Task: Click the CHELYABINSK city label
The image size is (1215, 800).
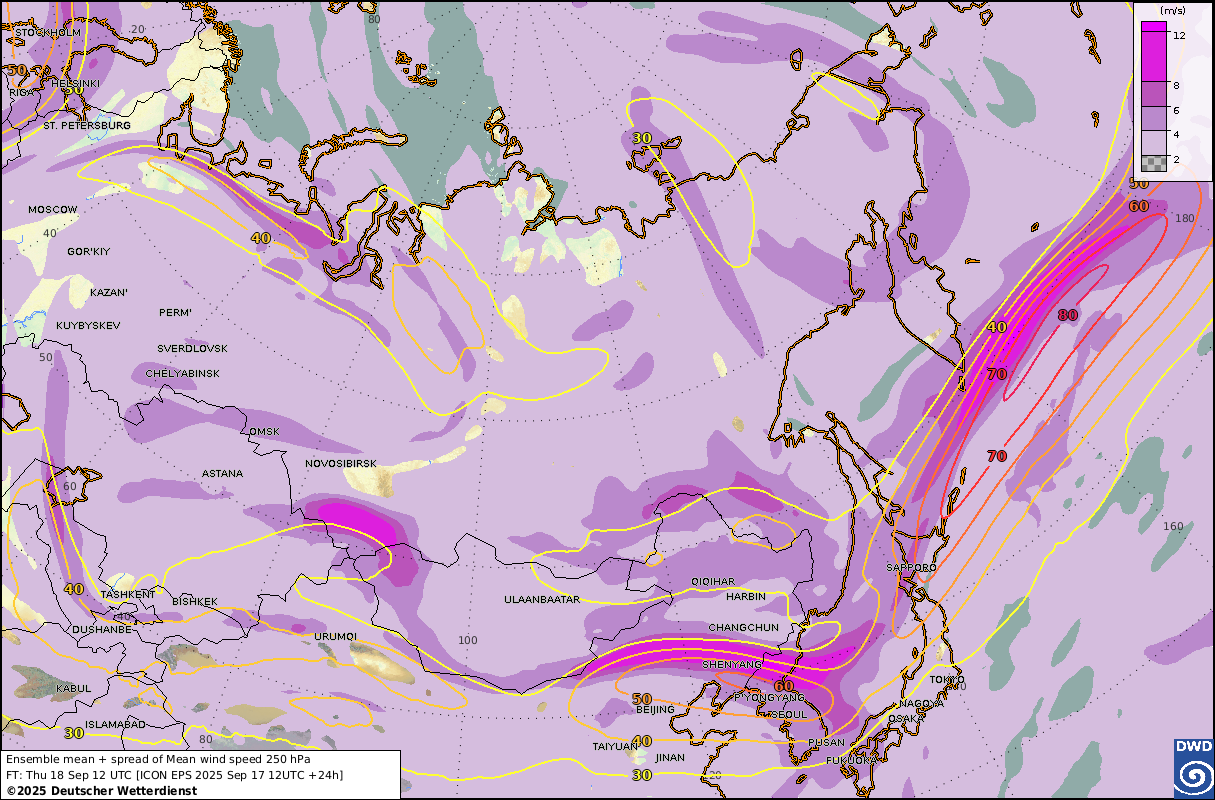Action: [x=182, y=373]
